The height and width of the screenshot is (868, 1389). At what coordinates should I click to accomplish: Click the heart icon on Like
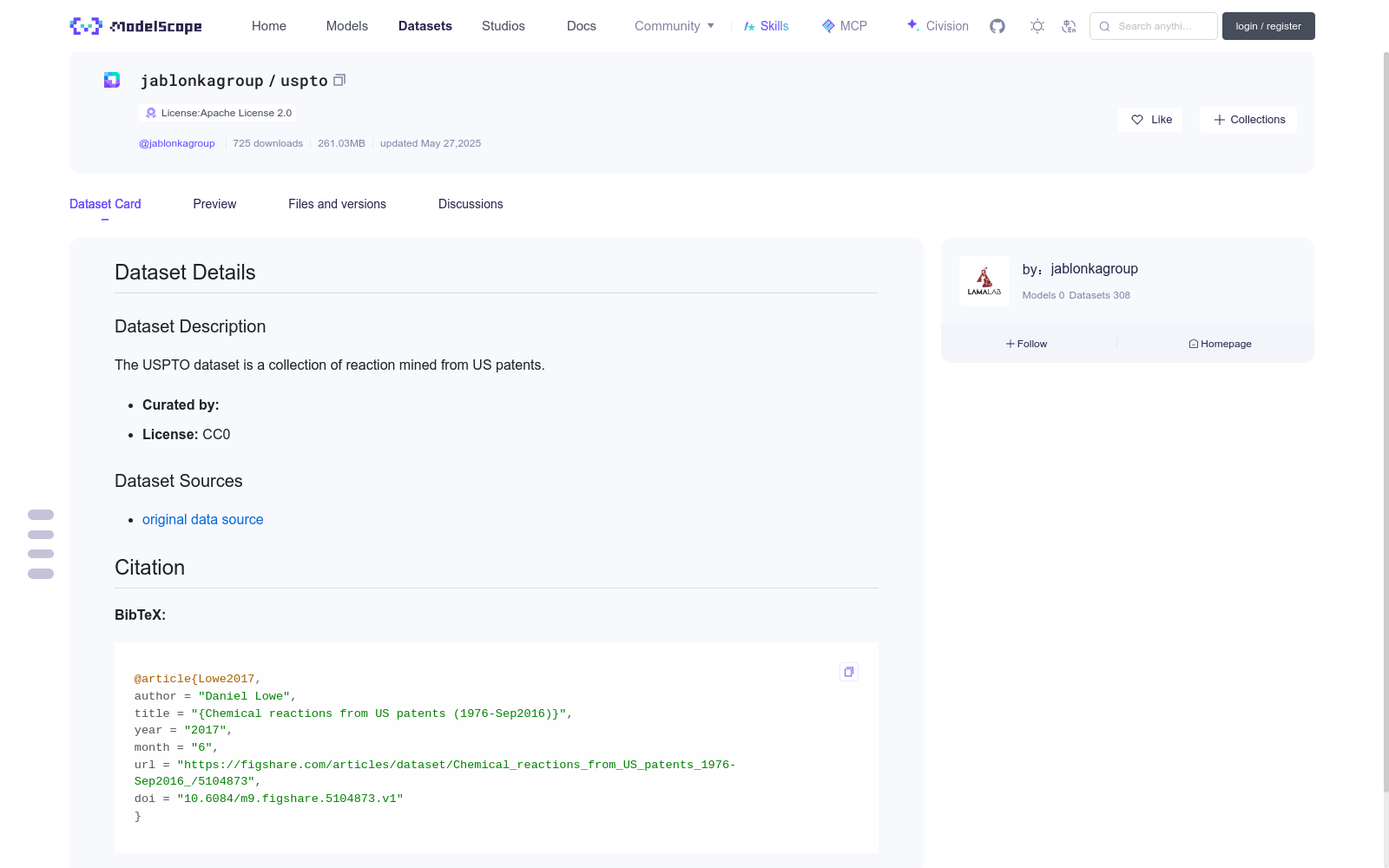pos(1137,120)
